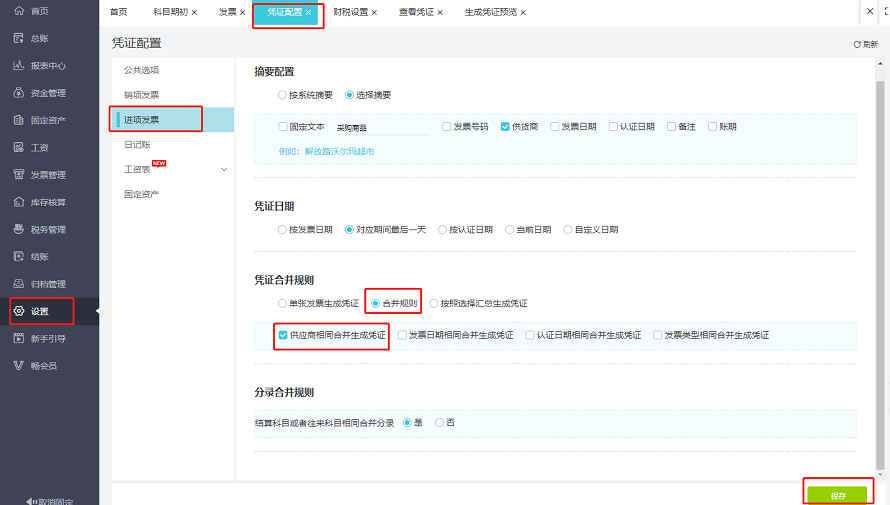Image resolution: width=890 pixels, height=505 pixels.
Task: Click the 刷新 refresh icon
Action: point(857,44)
